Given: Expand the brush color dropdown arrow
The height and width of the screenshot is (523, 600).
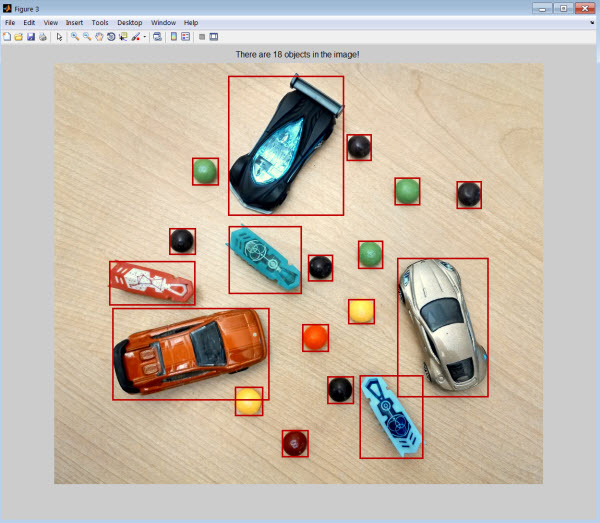Looking at the screenshot, I should pyautogui.click(x=145, y=37).
